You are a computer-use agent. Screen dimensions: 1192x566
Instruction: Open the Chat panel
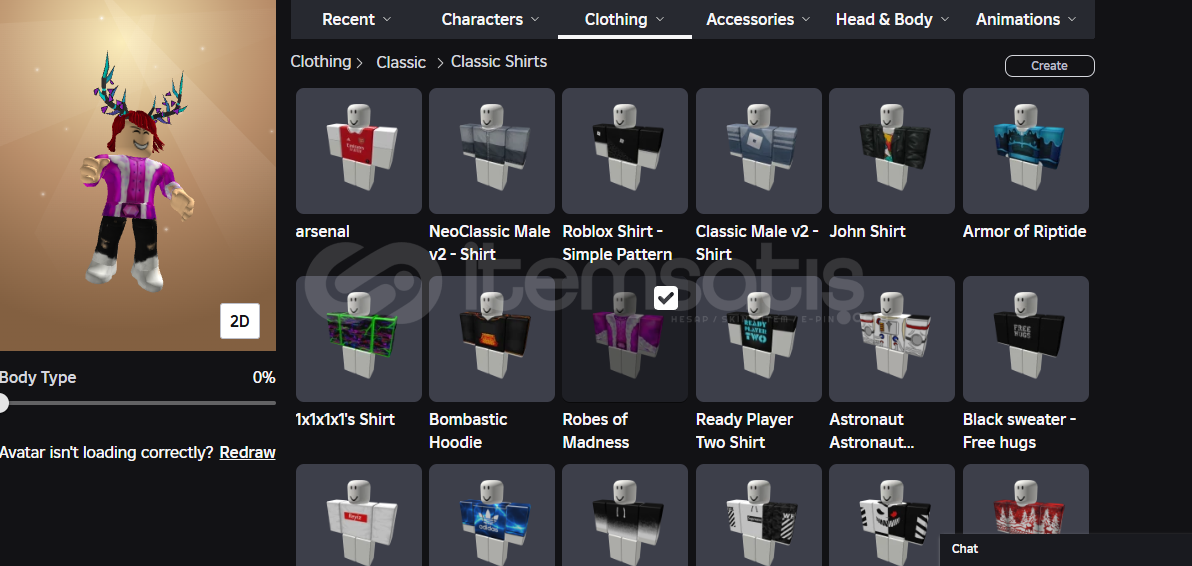click(1066, 549)
